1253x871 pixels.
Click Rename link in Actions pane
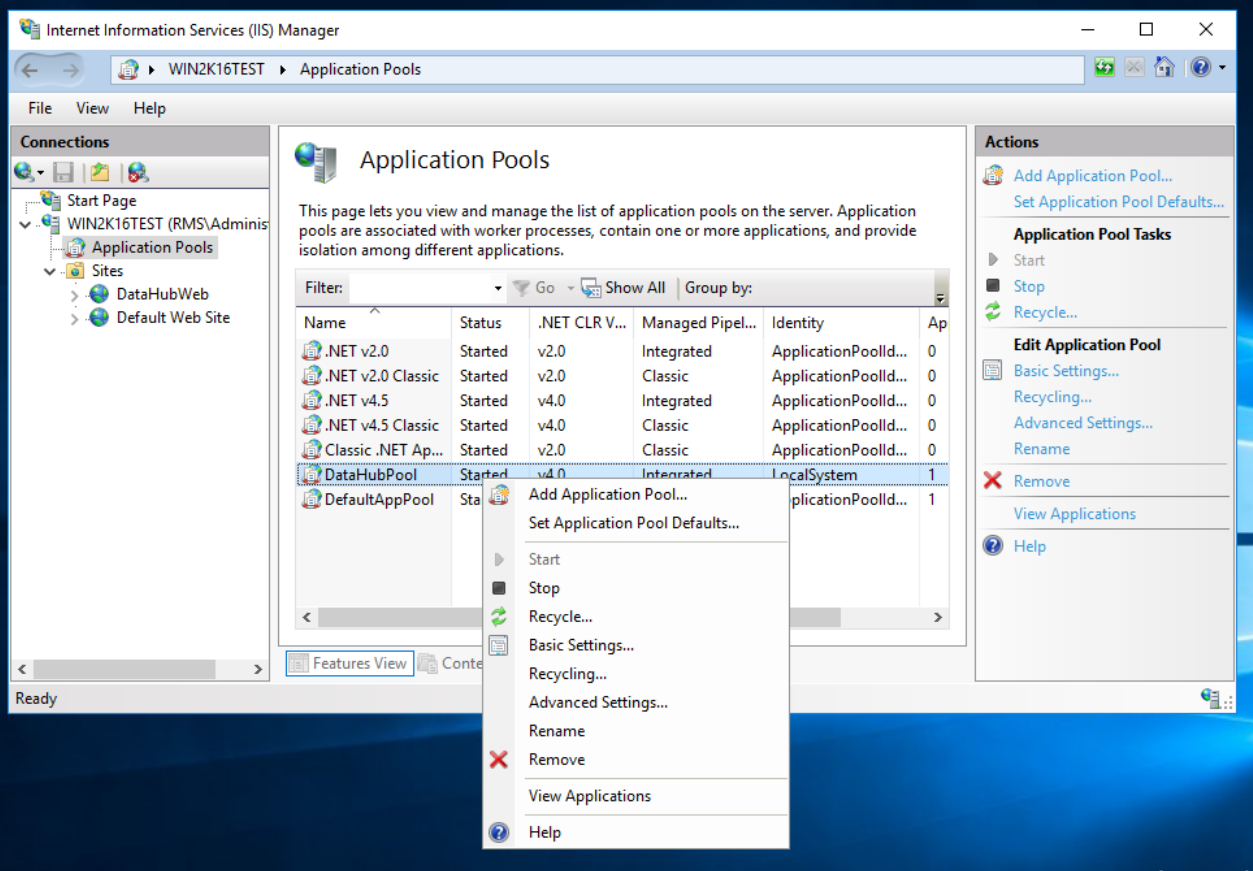(x=1041, y=449)
